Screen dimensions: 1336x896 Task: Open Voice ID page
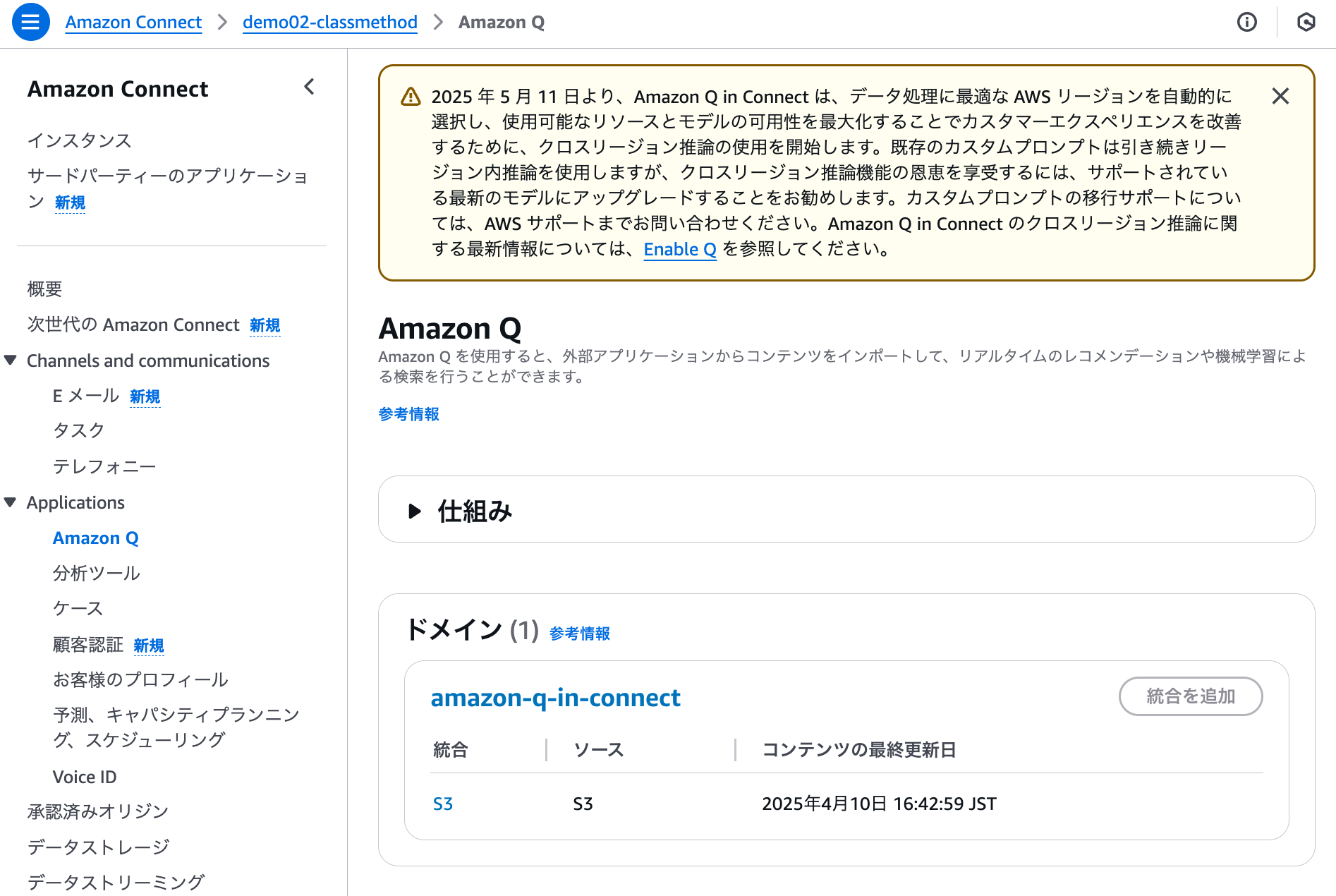85,777
